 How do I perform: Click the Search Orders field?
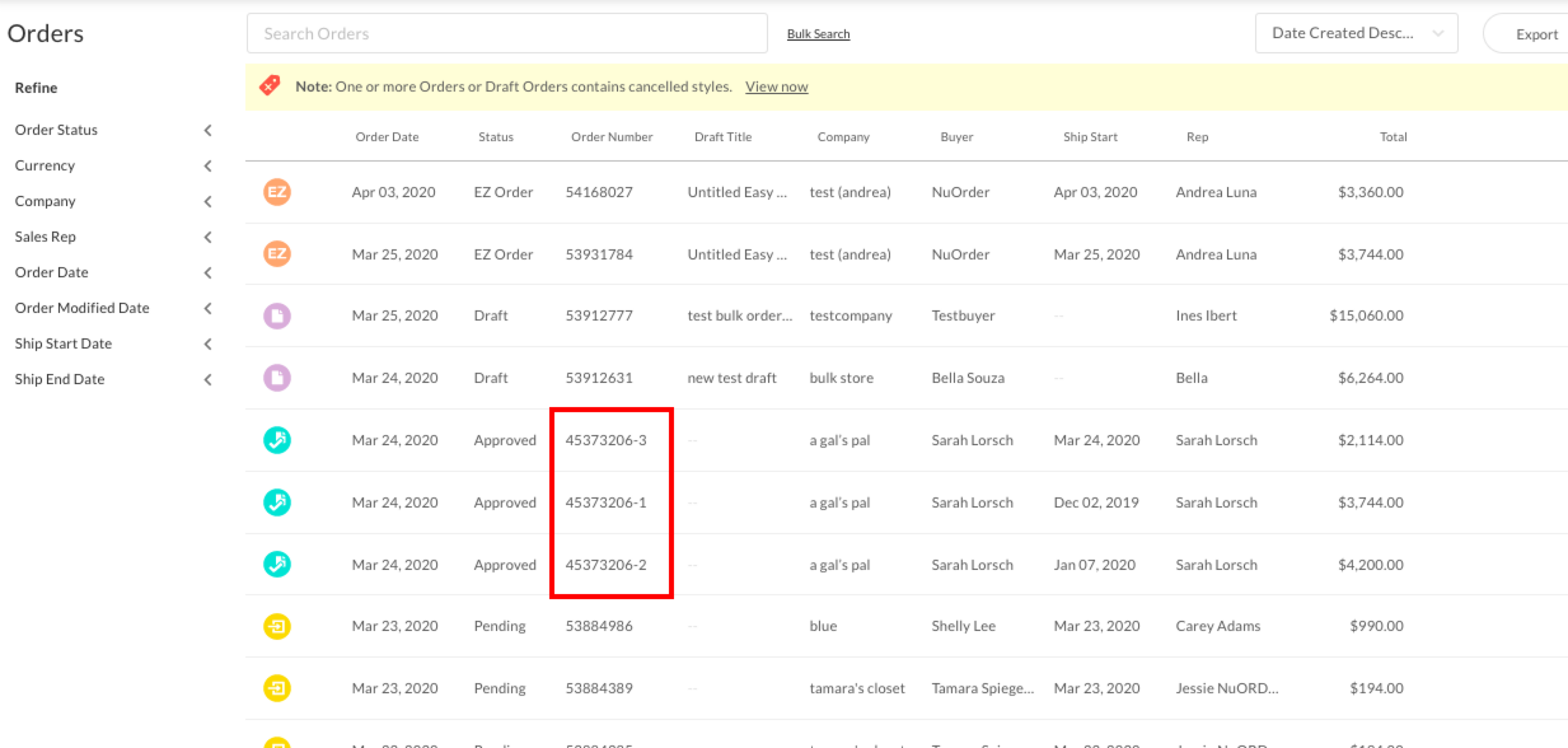[507, 33]
